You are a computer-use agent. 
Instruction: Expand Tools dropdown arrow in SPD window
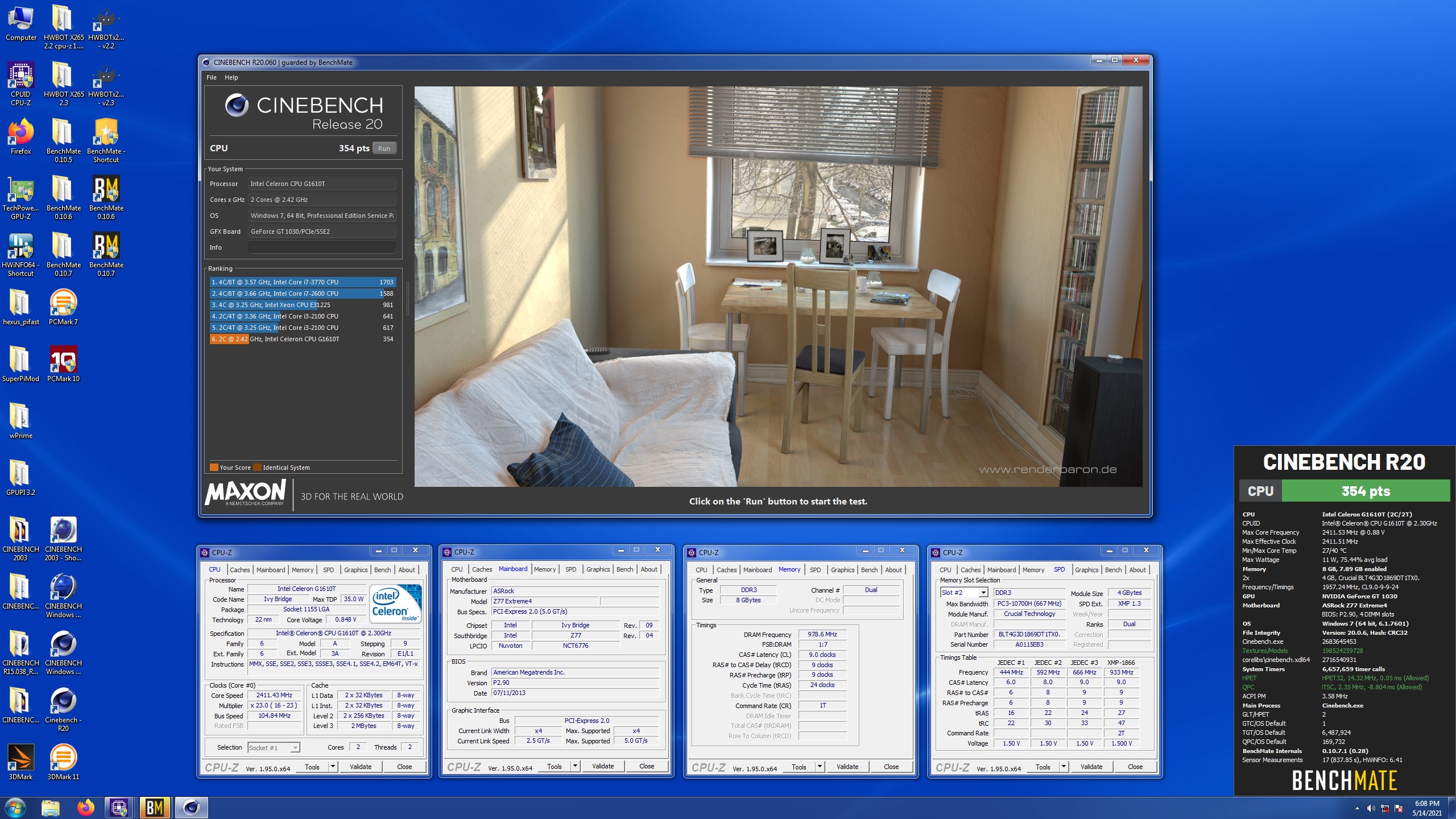[1064, 767]
